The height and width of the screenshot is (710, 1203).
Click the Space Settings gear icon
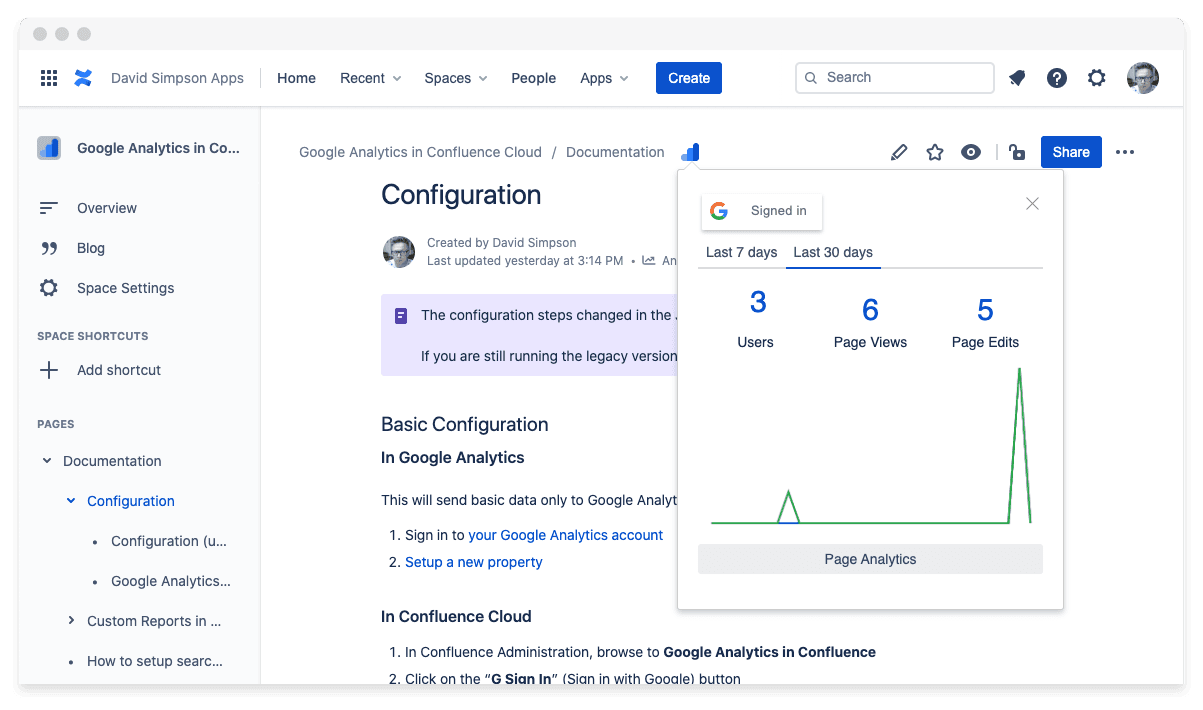49,288
